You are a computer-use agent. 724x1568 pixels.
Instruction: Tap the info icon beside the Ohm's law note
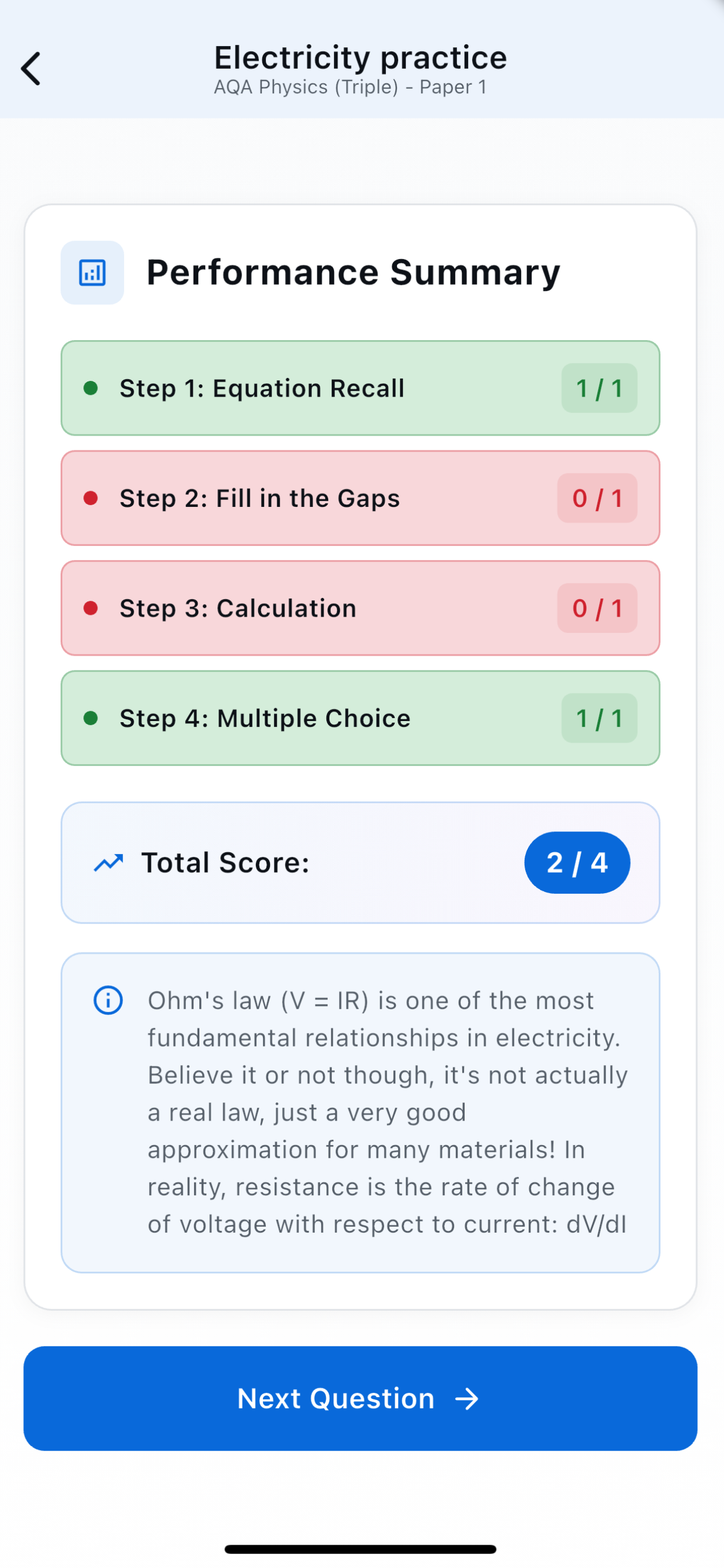coord(108,999)
